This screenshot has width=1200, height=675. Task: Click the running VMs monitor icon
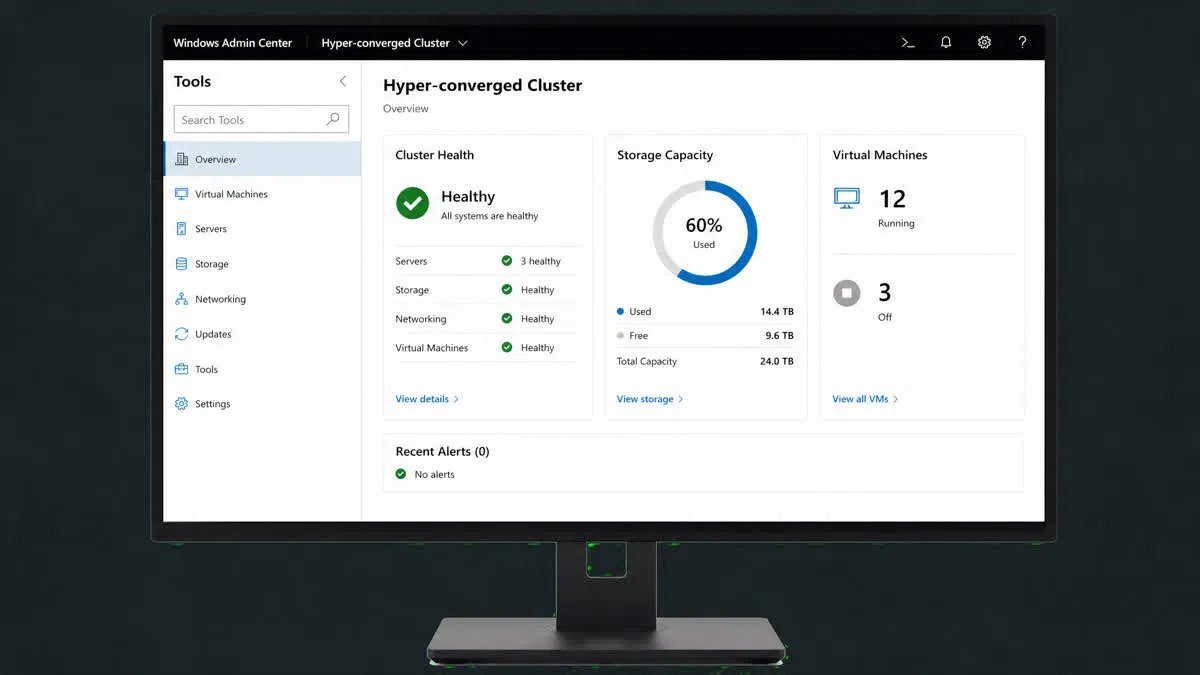point(847,199)
